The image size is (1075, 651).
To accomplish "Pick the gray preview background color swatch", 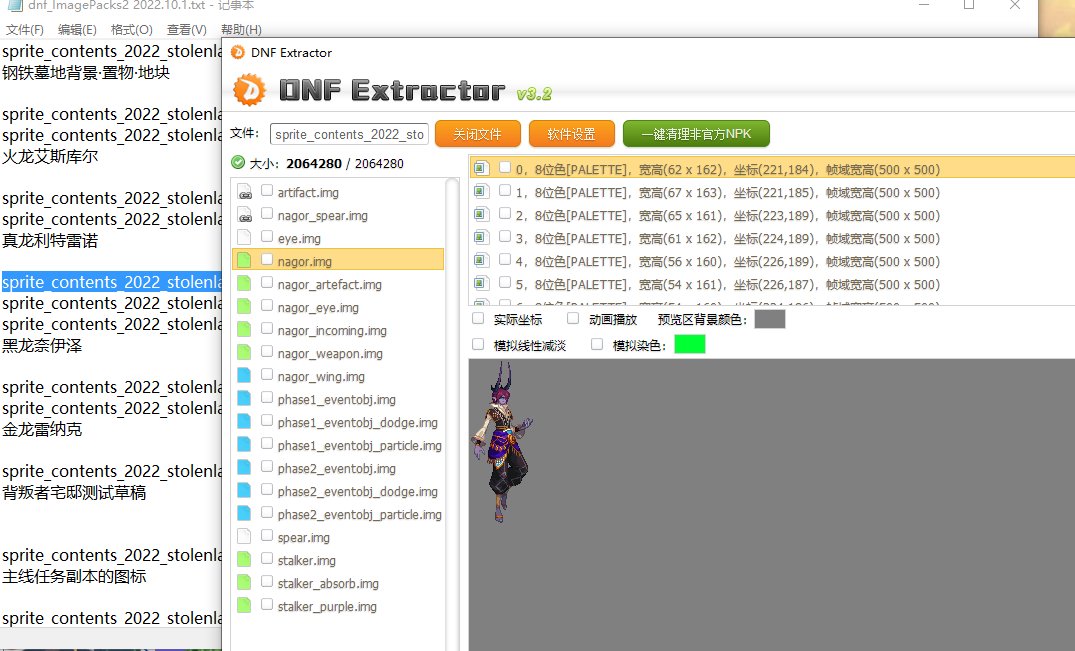I will [x=769, y=319].
